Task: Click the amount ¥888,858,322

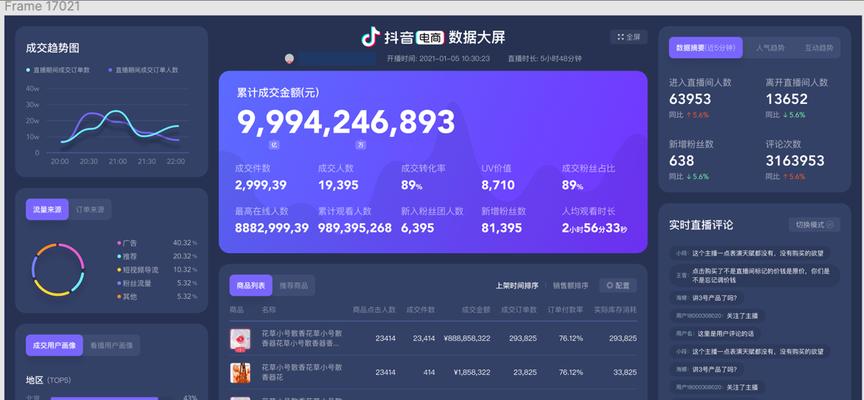Action: coord(467,338)
